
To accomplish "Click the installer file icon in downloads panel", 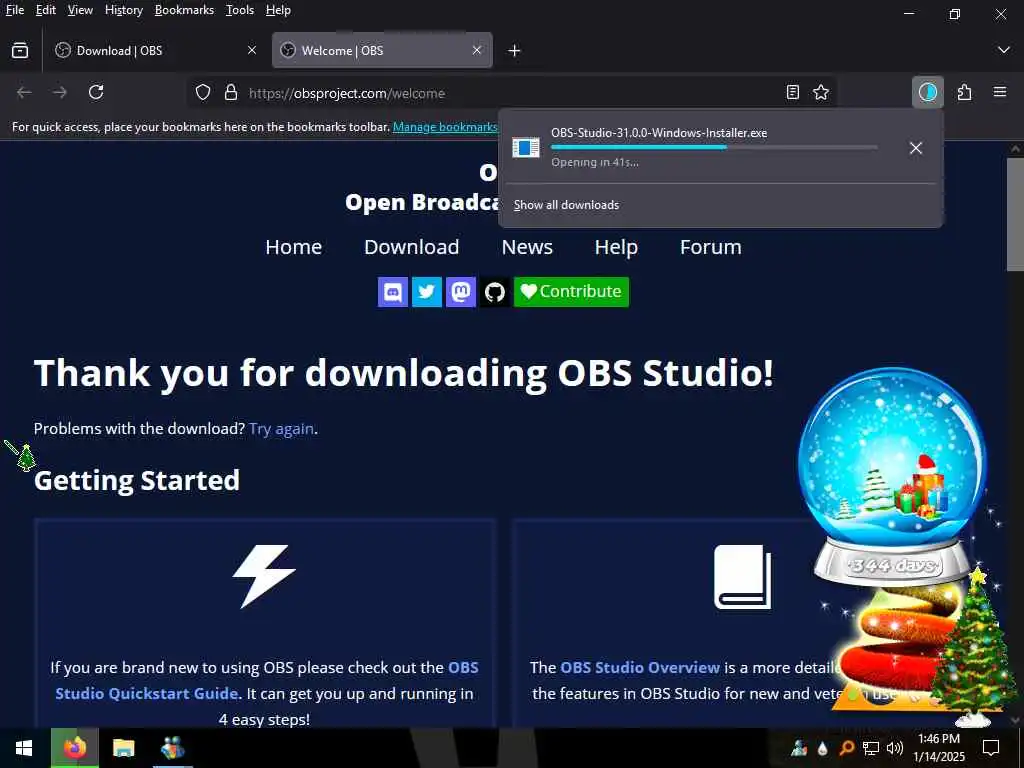I will 526,148.
